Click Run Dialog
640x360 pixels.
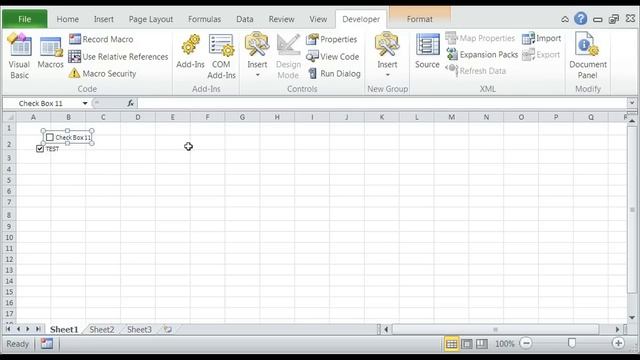point(334,73)
